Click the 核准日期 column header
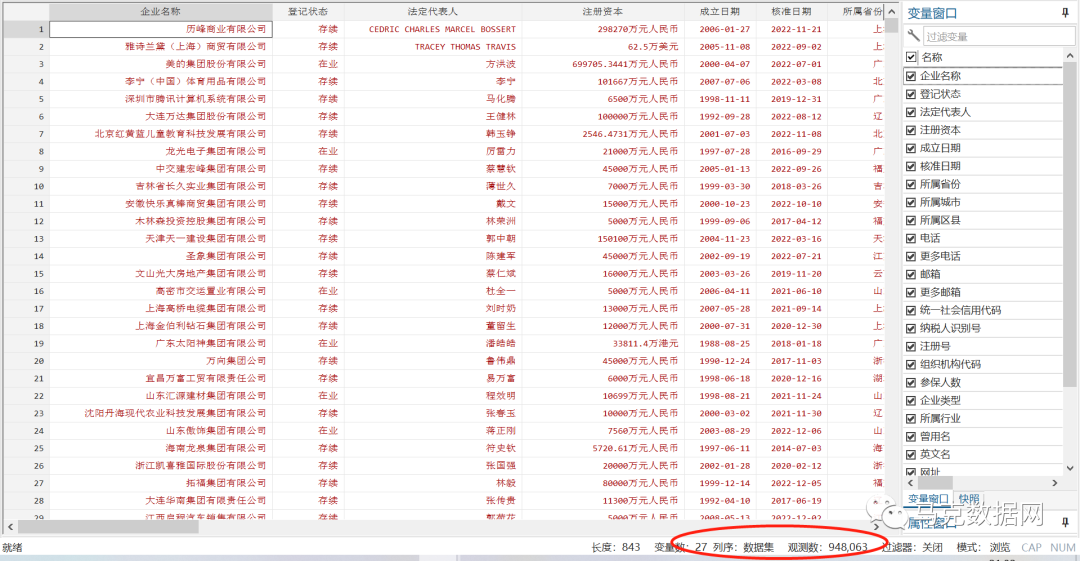Viewport: 1080px width, 561px height. click(x=791, y=12)
